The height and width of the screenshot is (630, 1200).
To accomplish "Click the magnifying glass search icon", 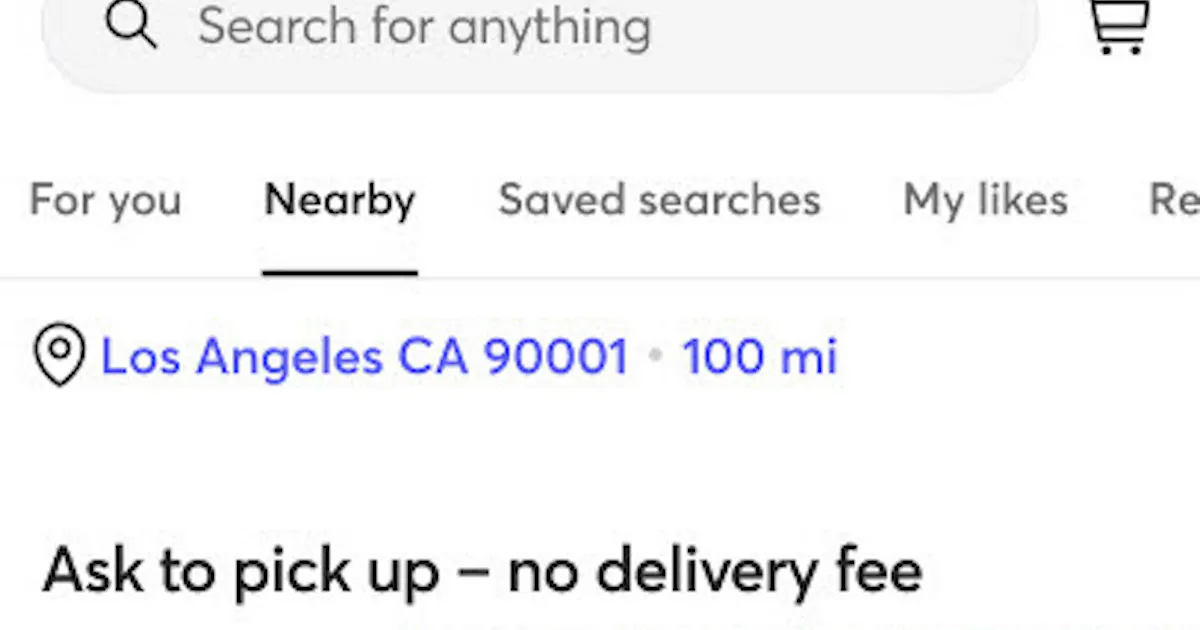I will tap(131, 25).
